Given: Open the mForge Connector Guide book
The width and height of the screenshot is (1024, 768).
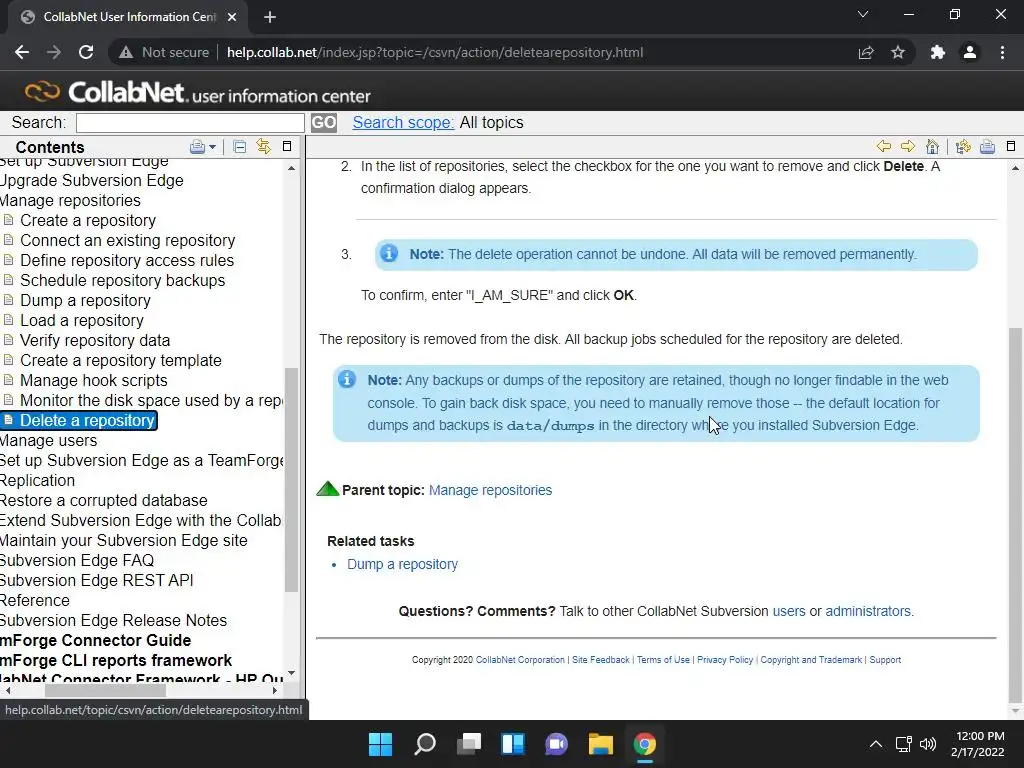Looking at the screenshot, I should (x=95, y=641).
